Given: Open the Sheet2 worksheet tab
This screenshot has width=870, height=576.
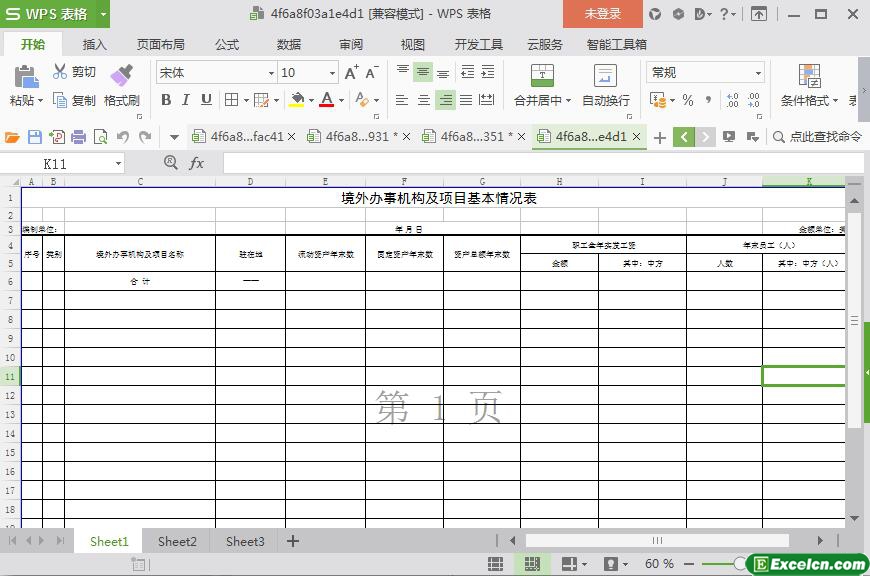Looking at the screenshot, I should 177,541.
